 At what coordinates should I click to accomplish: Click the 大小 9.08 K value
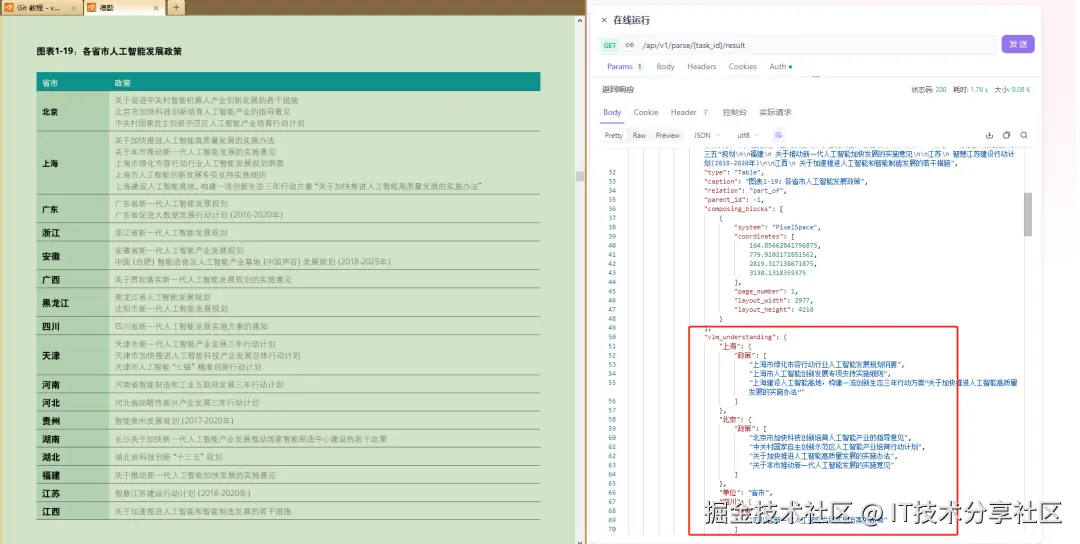pos(1012,90)
